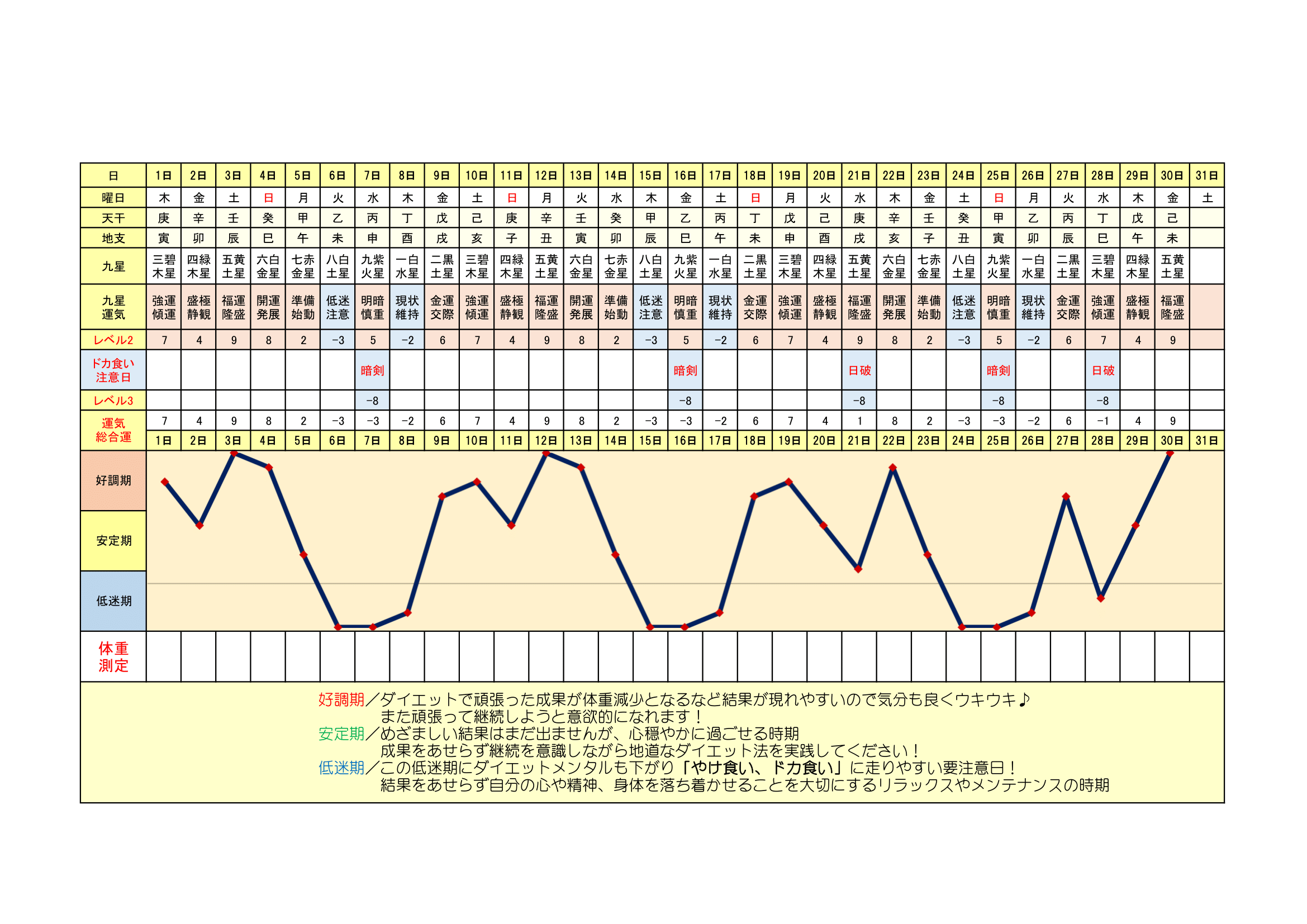Viewport: 1307px width, 924px height.
Task: Click the 体重測定 label cell
Action: click(113, 656)
